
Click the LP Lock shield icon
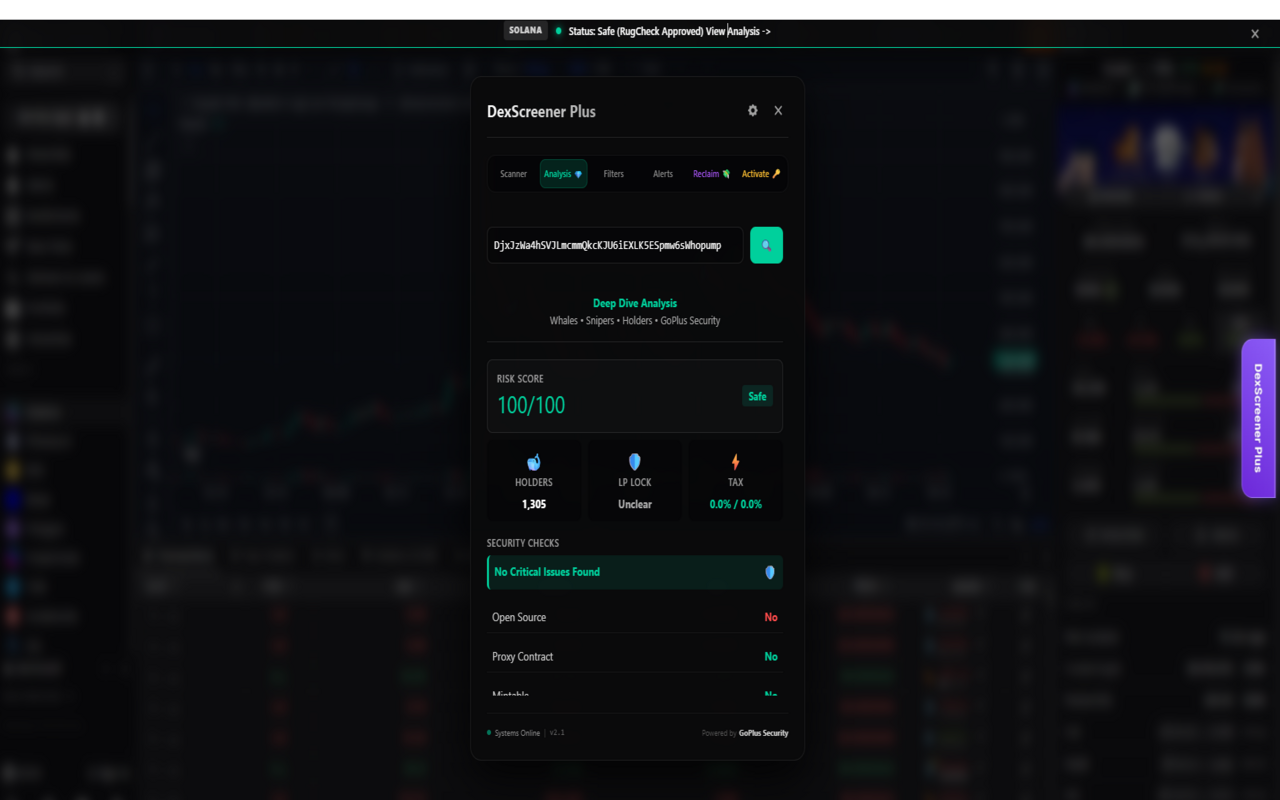pyautogui.click(x=634, y=462)
